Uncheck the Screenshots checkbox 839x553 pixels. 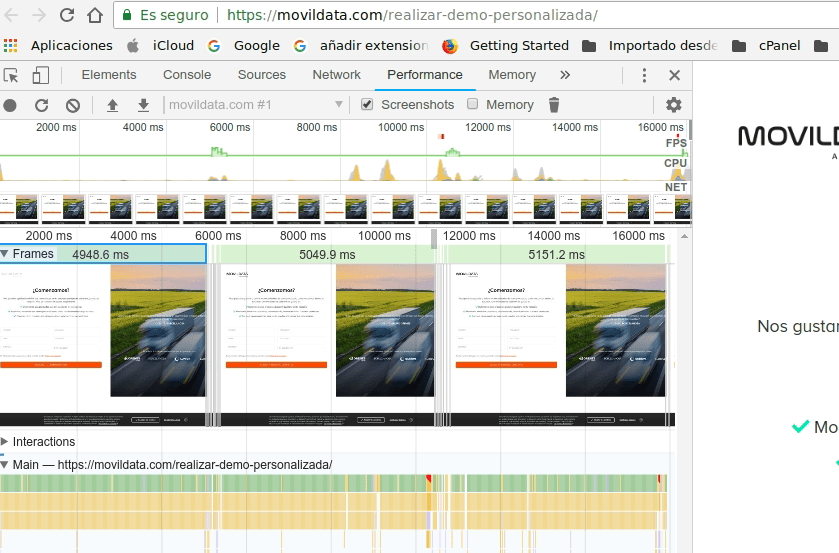coord(367,104)
